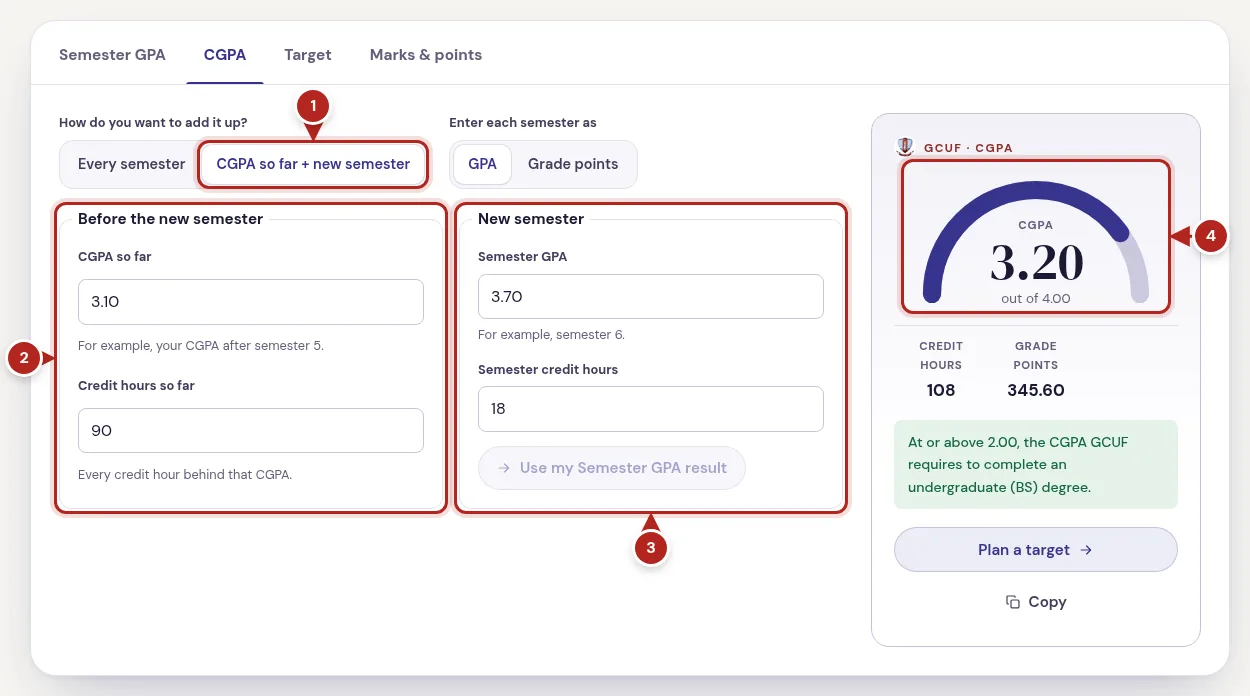Go to Marks & points tab
Viewport: 1250px width, 696px height.
point(426,55)
